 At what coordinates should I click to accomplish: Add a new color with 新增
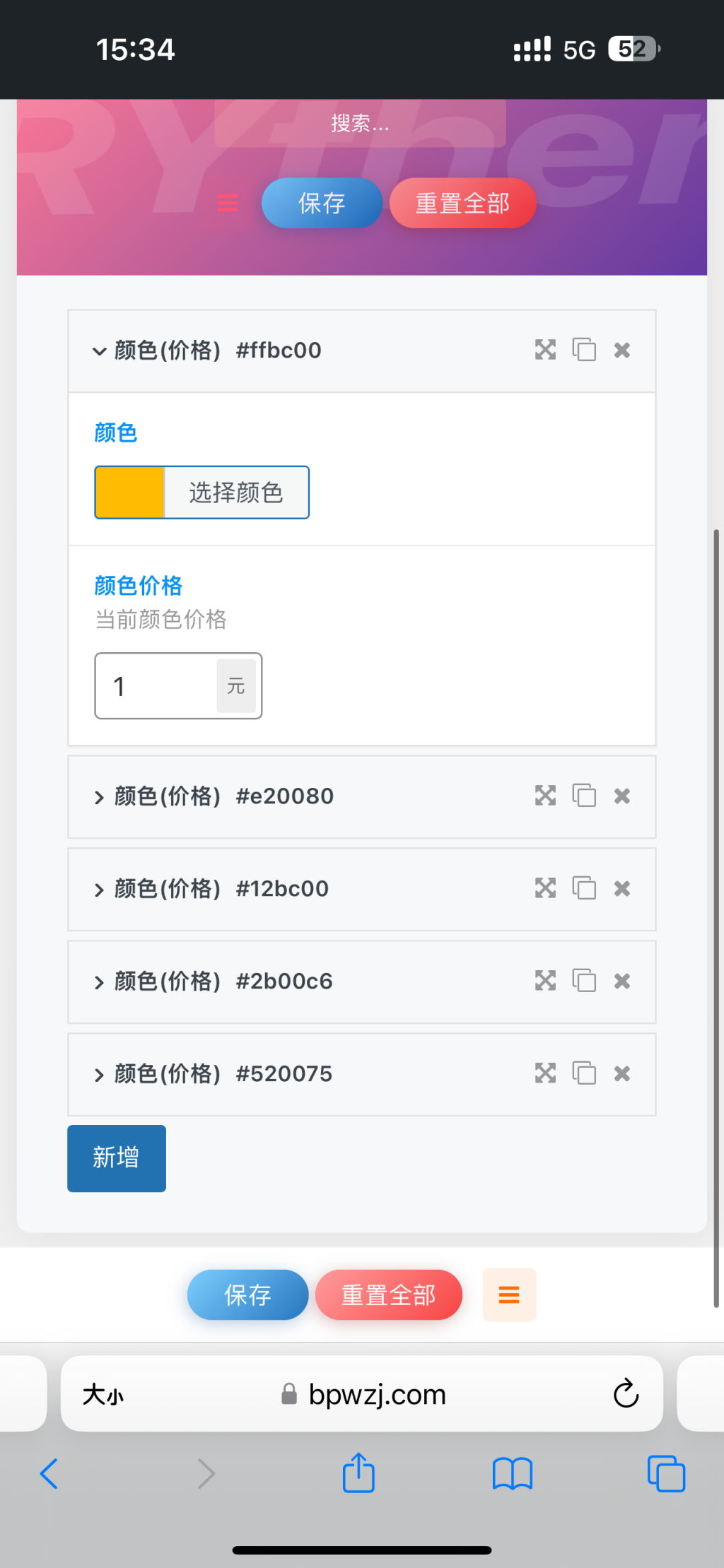tap(117, 1158)
